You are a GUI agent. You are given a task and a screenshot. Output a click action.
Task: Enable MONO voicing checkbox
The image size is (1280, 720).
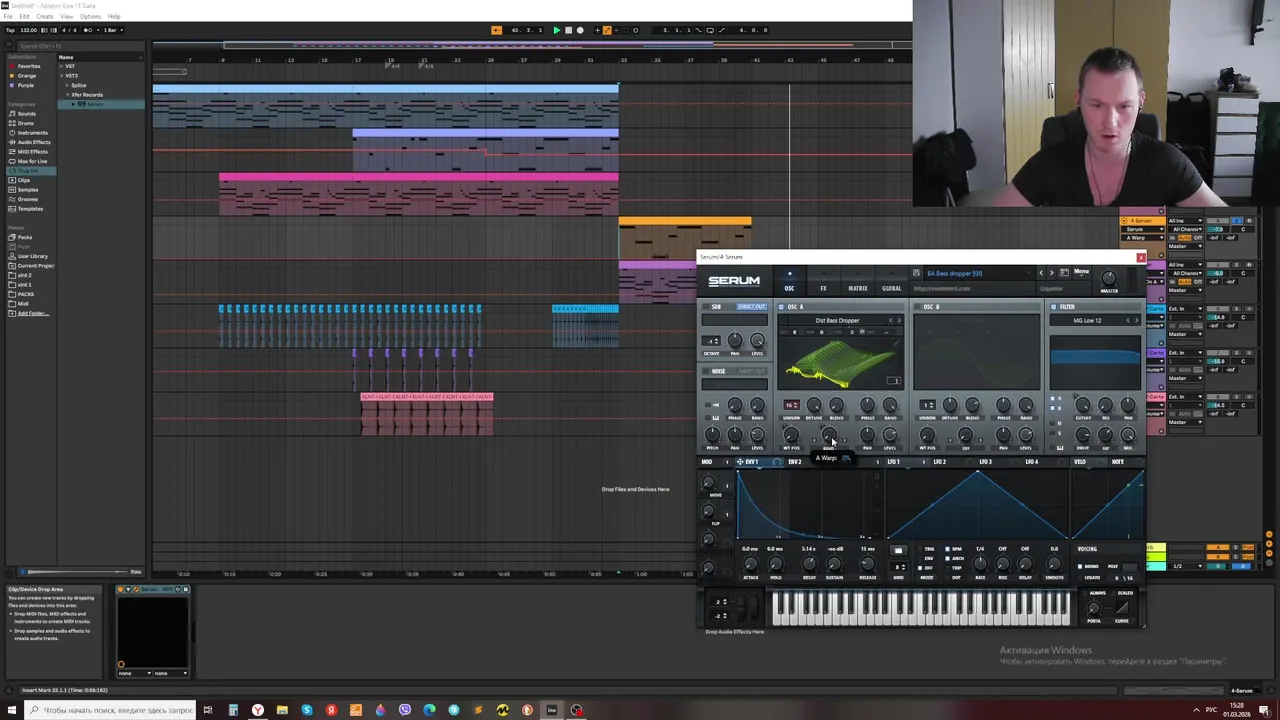(1080, 566)
